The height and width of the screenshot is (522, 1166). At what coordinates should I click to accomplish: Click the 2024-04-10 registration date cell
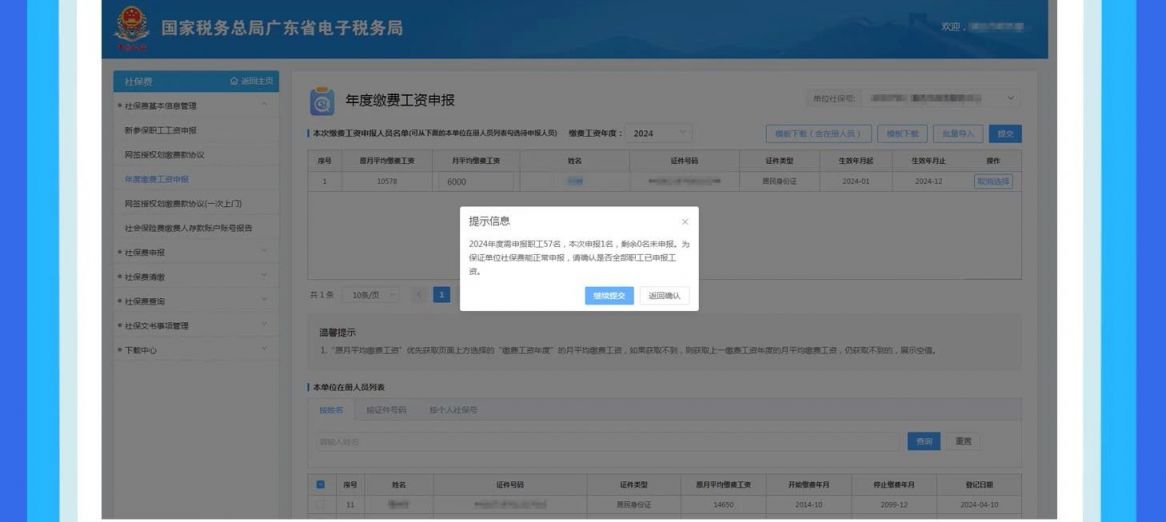click(x=979, y=505)
